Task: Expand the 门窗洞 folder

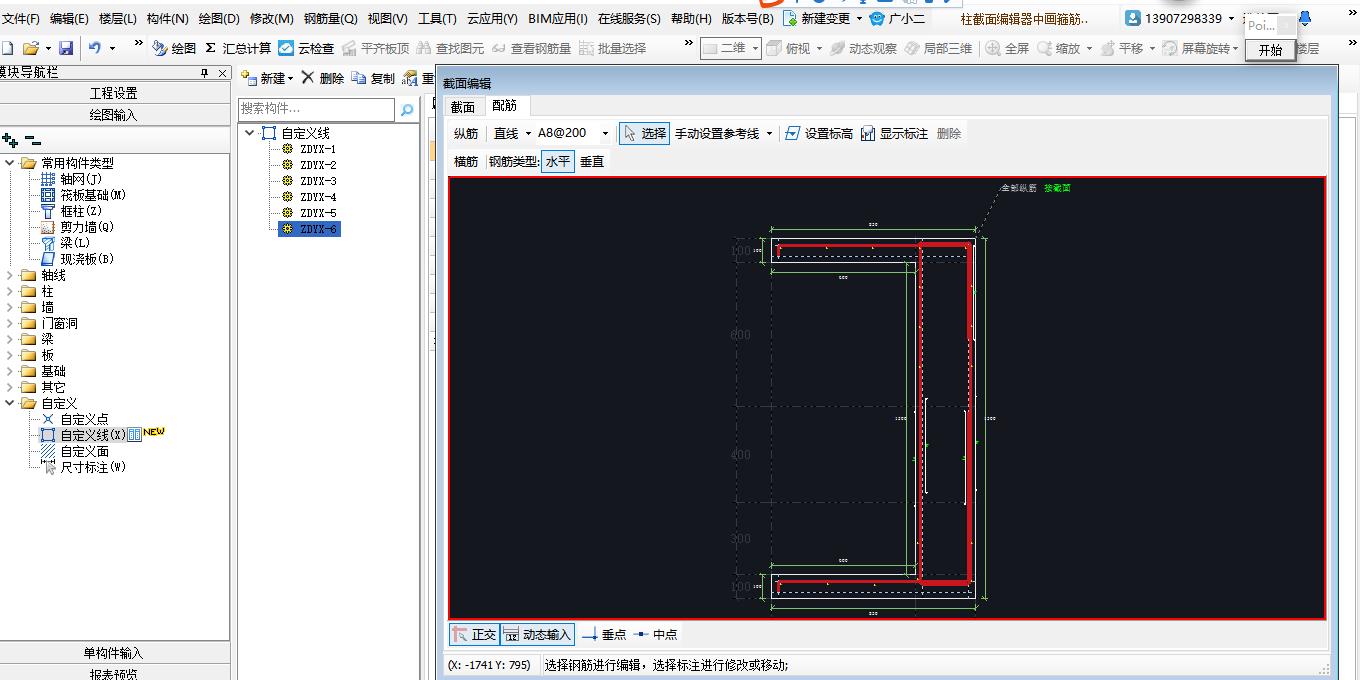Action: 11,323
